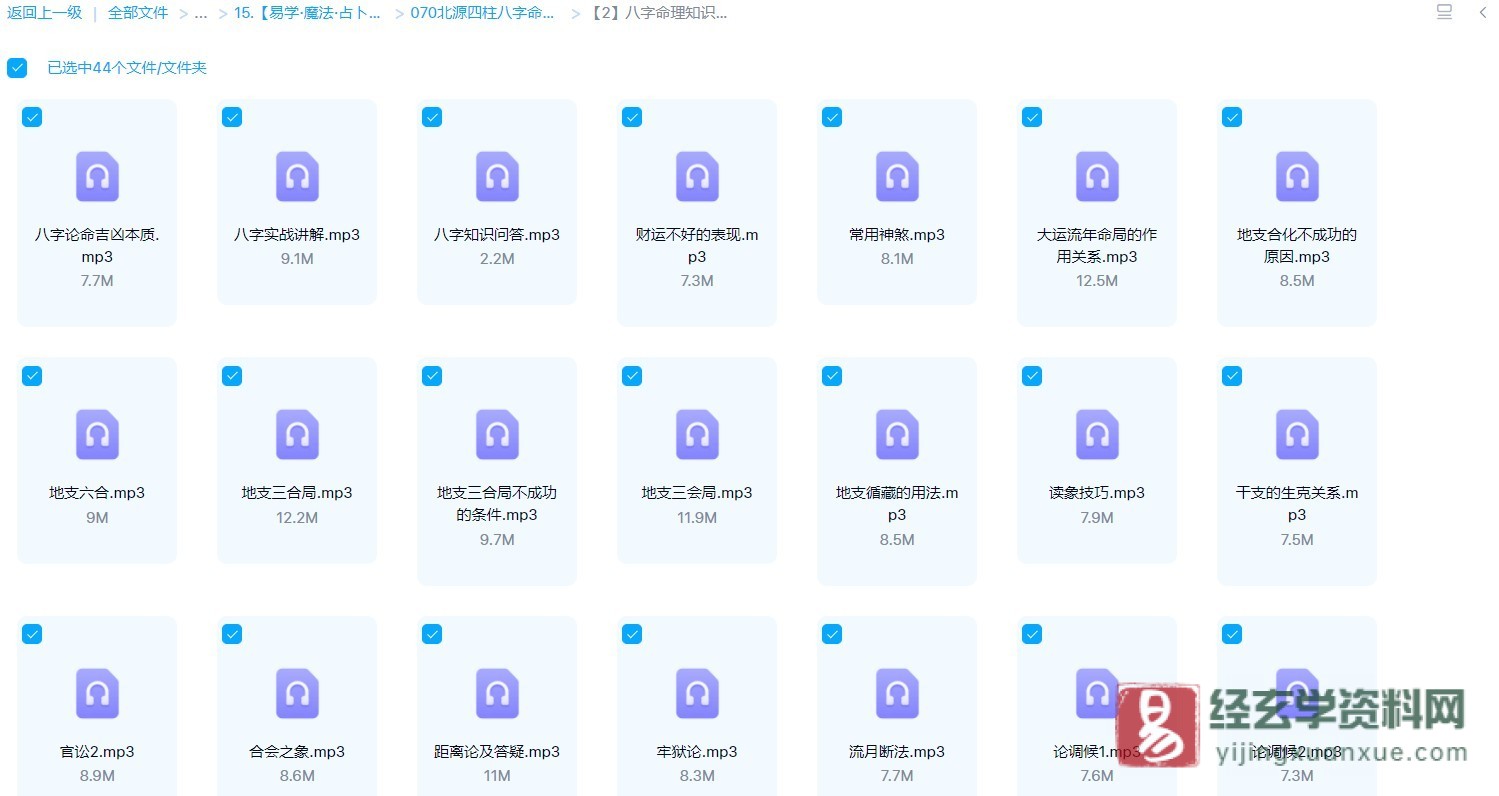Open the 八字论命吉凶本质.mp3 audio icon

point(97,177)
